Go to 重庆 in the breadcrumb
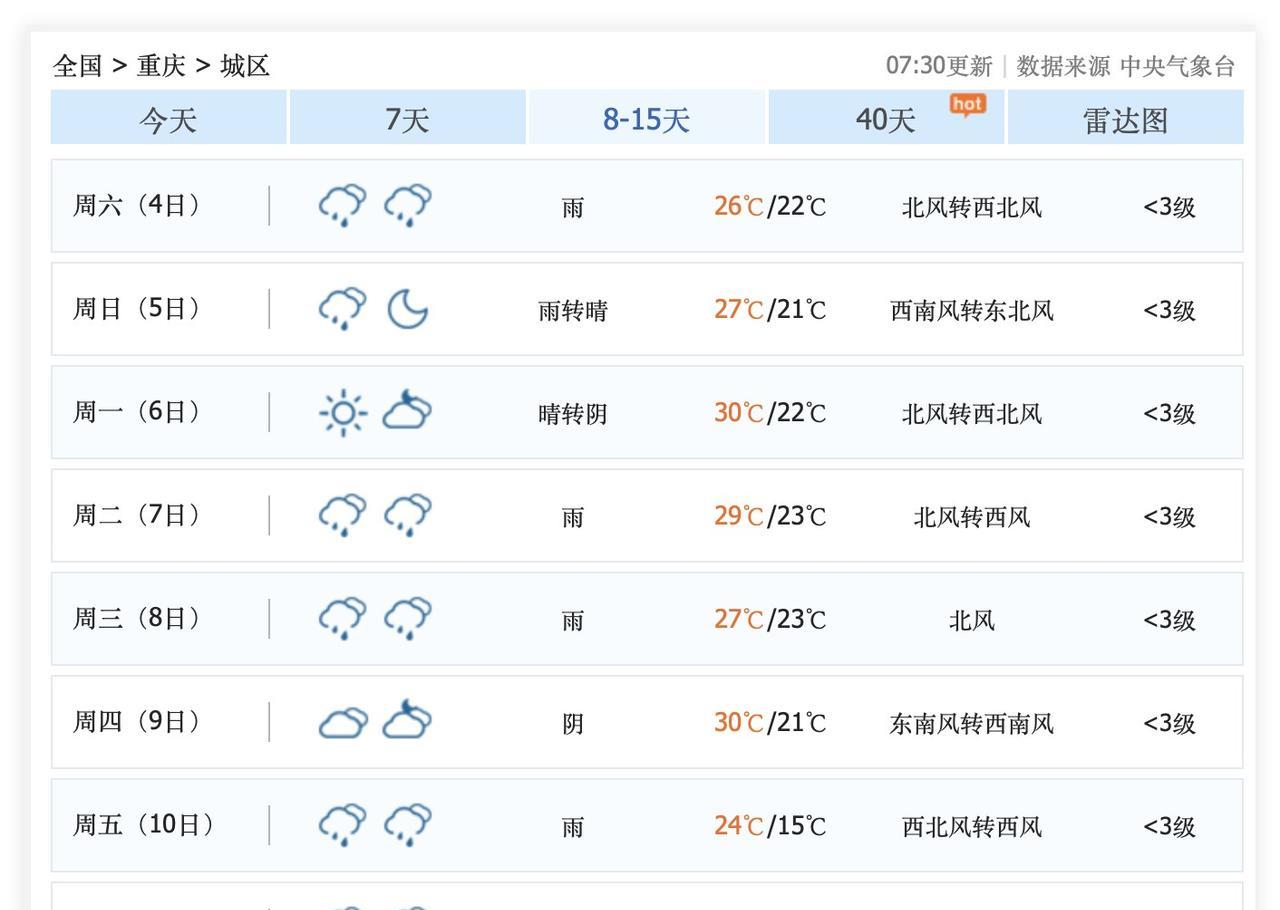The image size is (1280, 910). click(x=161, y=66)
